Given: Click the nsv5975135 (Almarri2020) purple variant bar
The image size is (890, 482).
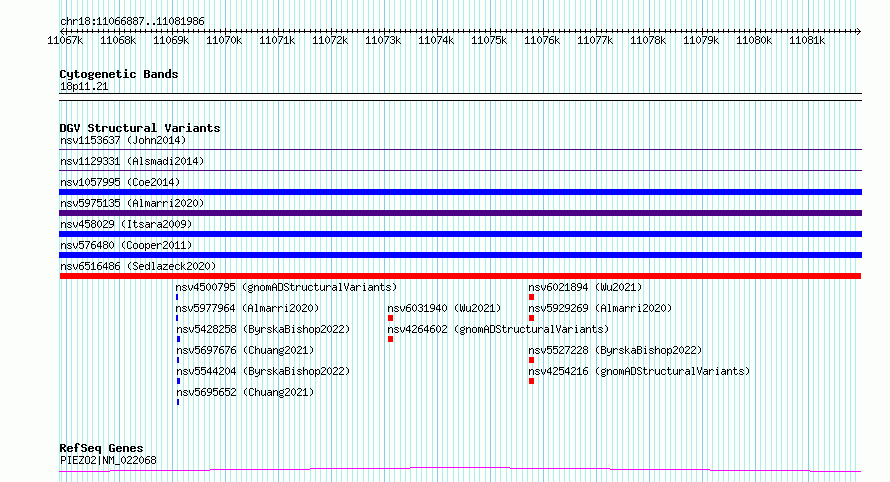Looking at the screenshot, I should 460,213.
